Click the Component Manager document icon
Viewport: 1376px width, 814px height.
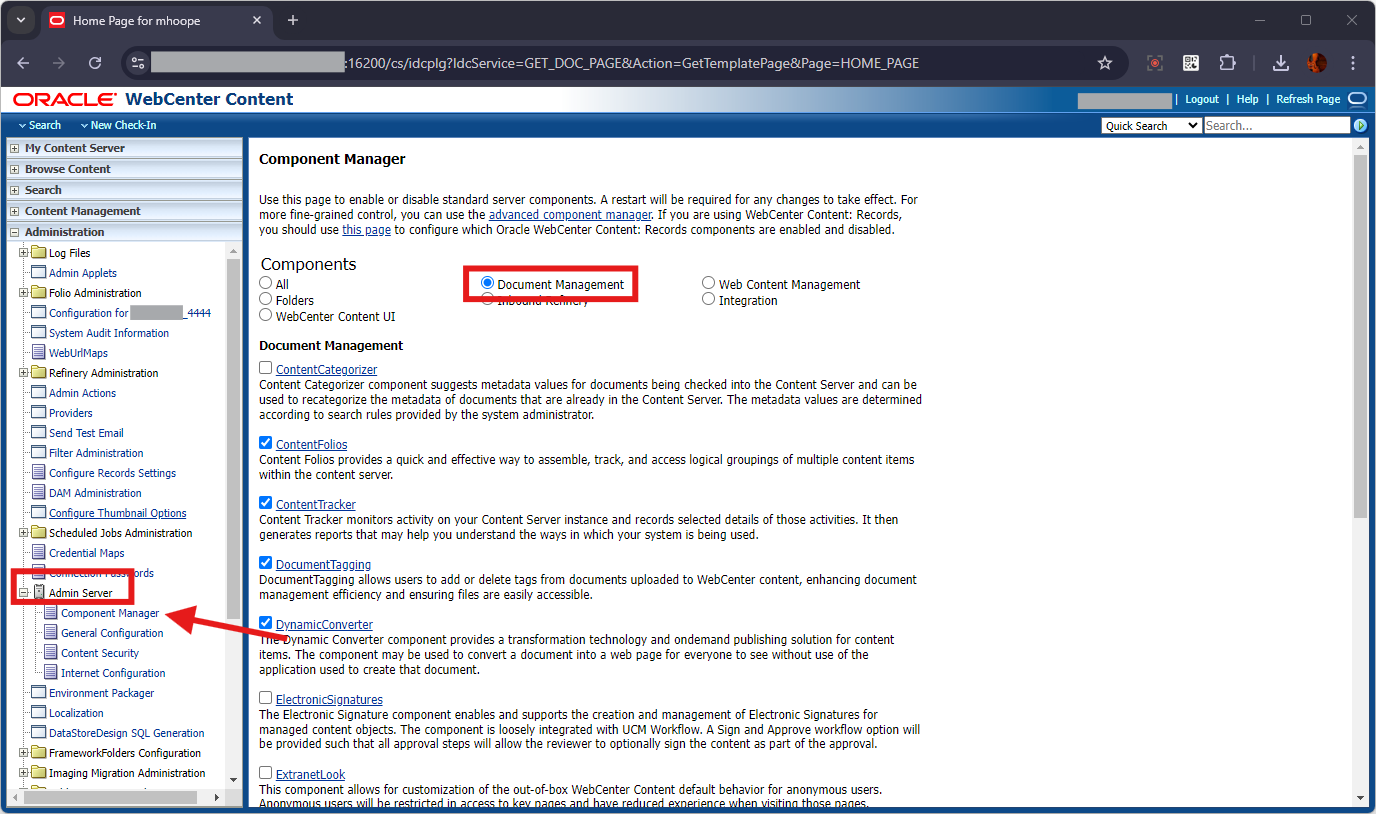coord(51,613)
